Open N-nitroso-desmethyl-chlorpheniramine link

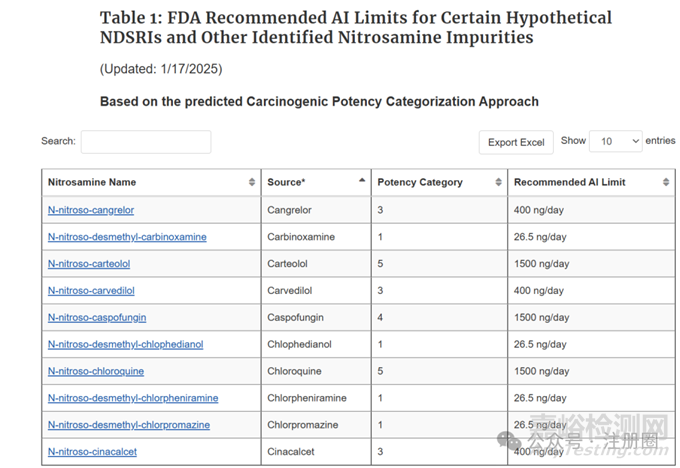pos(133,398)
